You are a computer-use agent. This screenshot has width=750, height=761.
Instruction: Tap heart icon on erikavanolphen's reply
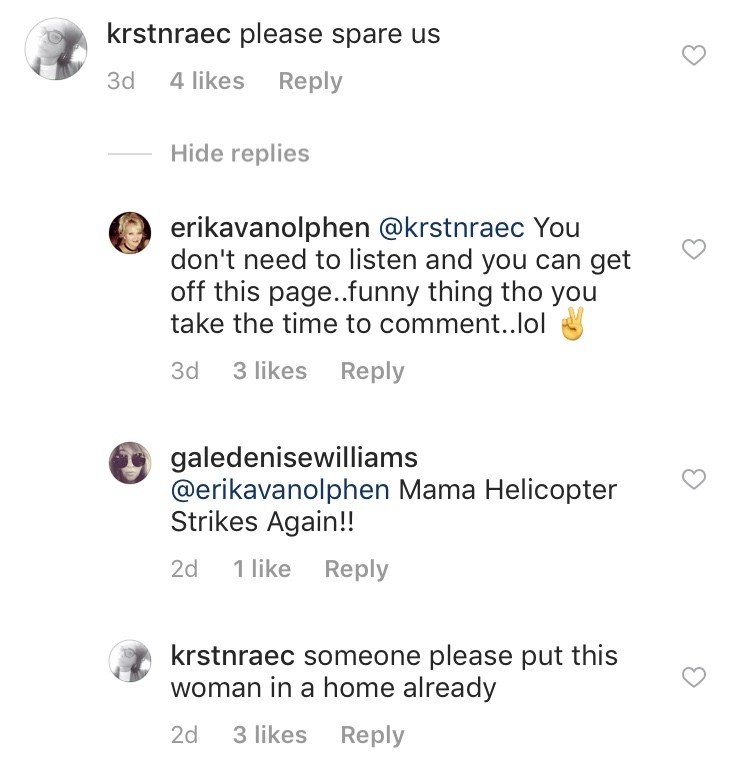[694, 249]
